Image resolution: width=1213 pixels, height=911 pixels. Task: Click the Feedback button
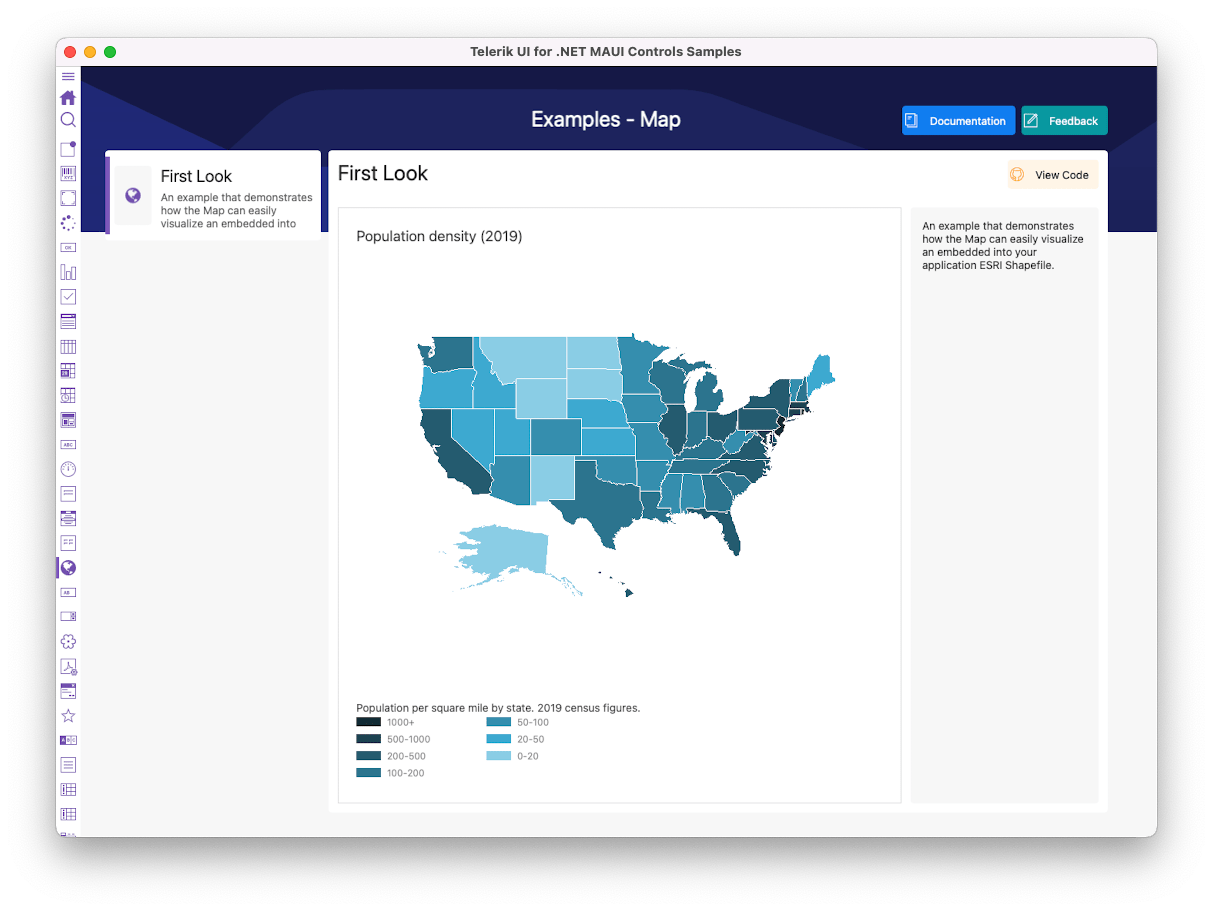coord(1064,120)
